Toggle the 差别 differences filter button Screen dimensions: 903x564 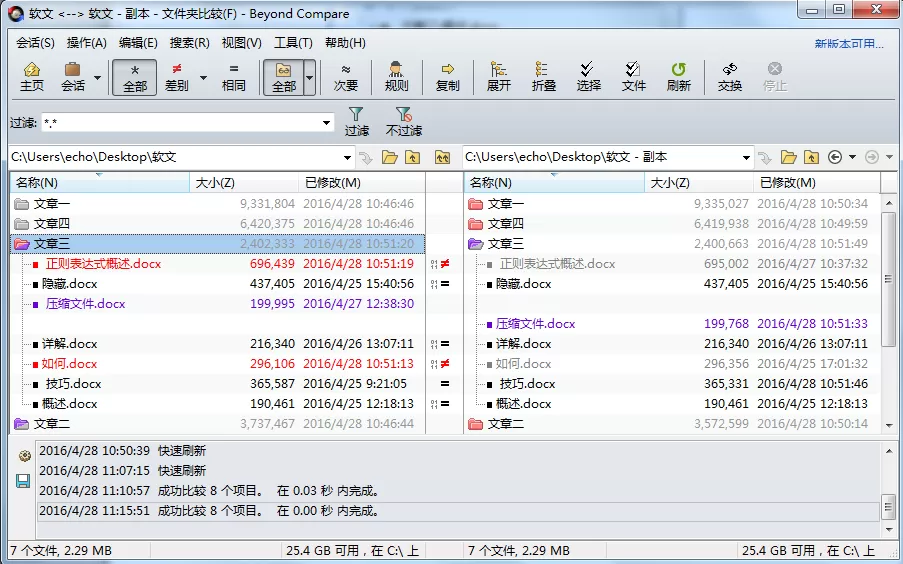177,77
